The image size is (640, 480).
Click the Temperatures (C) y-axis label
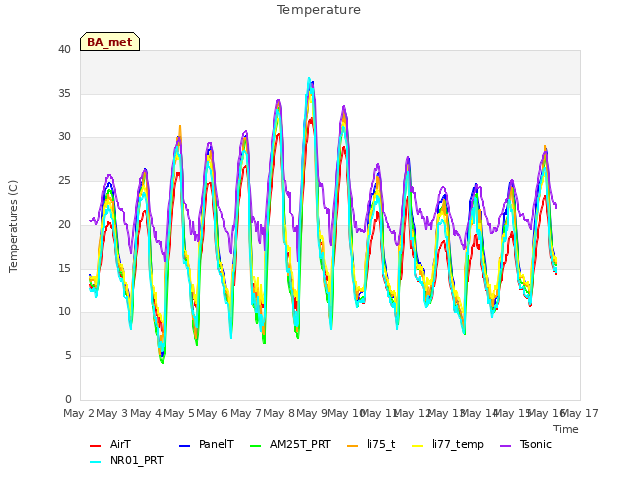point(13,226)
